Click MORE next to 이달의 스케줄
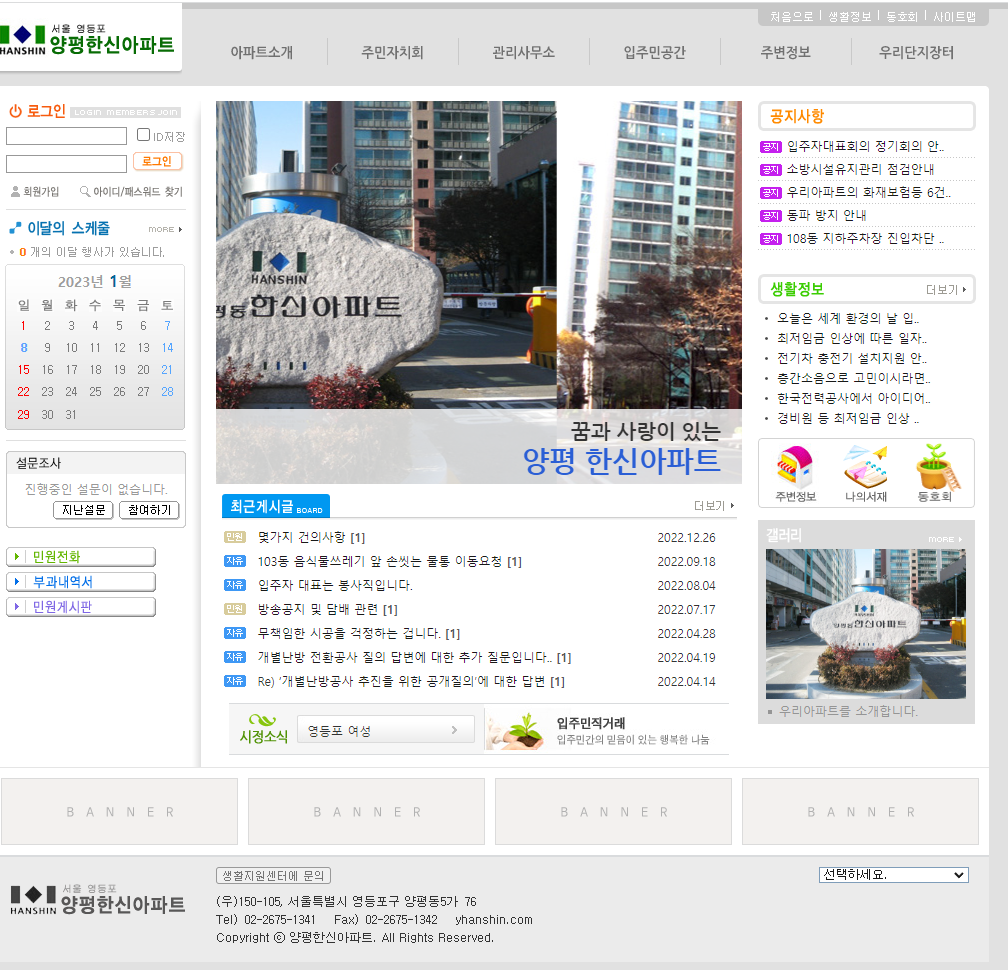Image resolution: width=1008 pixels, height=970 pixels. pos(165,229)
